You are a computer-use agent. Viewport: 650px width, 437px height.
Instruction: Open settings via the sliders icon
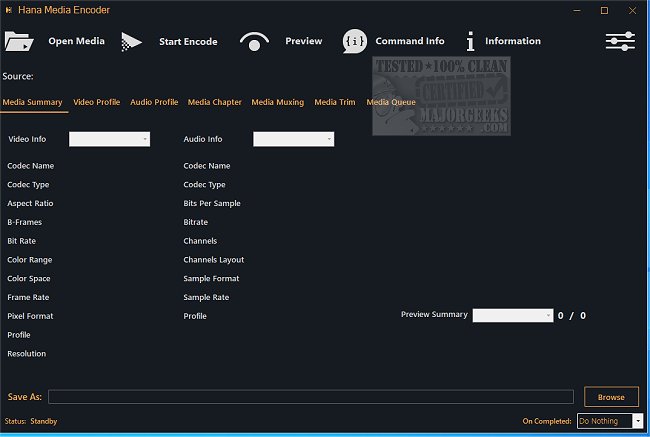[x=620, y=41]
